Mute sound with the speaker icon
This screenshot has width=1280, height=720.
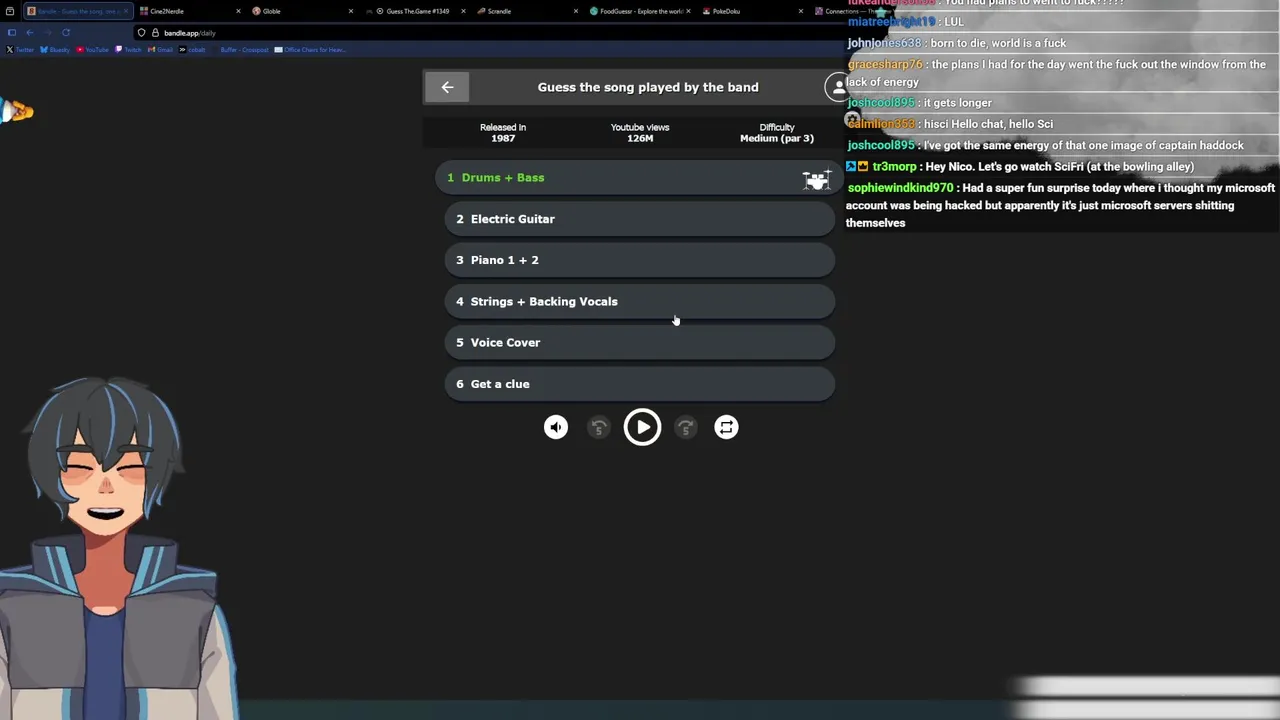click(556, 427)
